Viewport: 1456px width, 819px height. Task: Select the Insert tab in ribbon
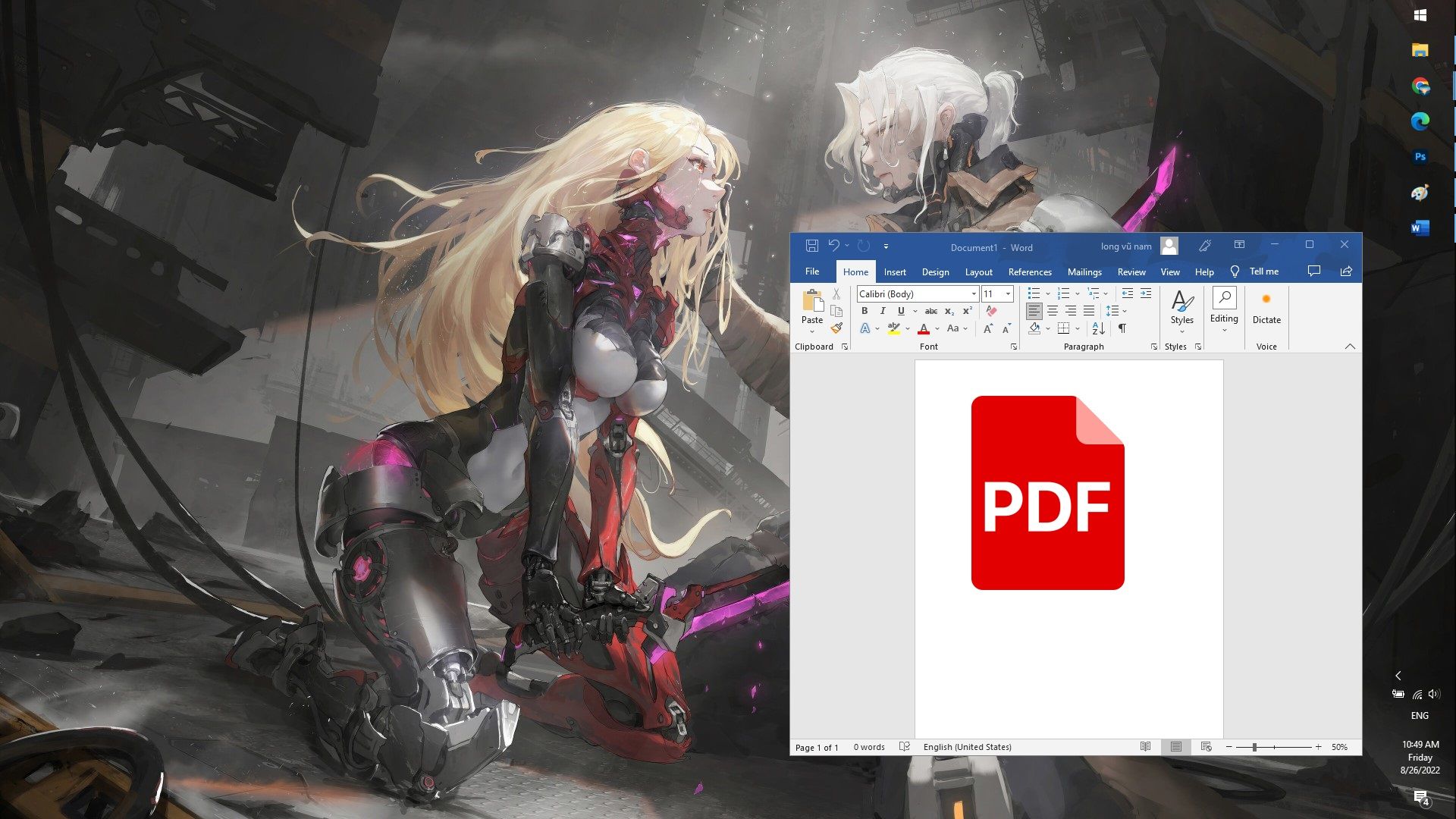[895, 271]
